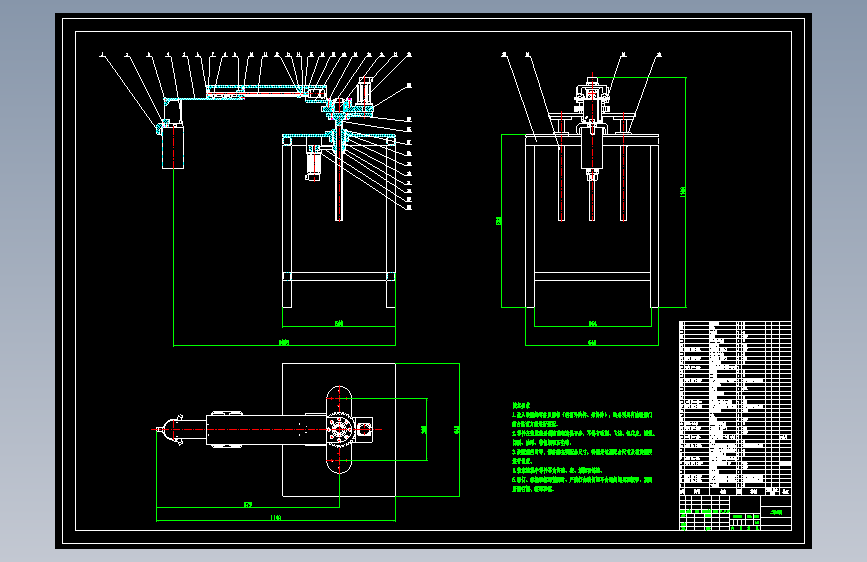Image resolution: width=867 pixels, height=562 pixels.
Task: Select the parts list table above title block
Action: point(735,408)
